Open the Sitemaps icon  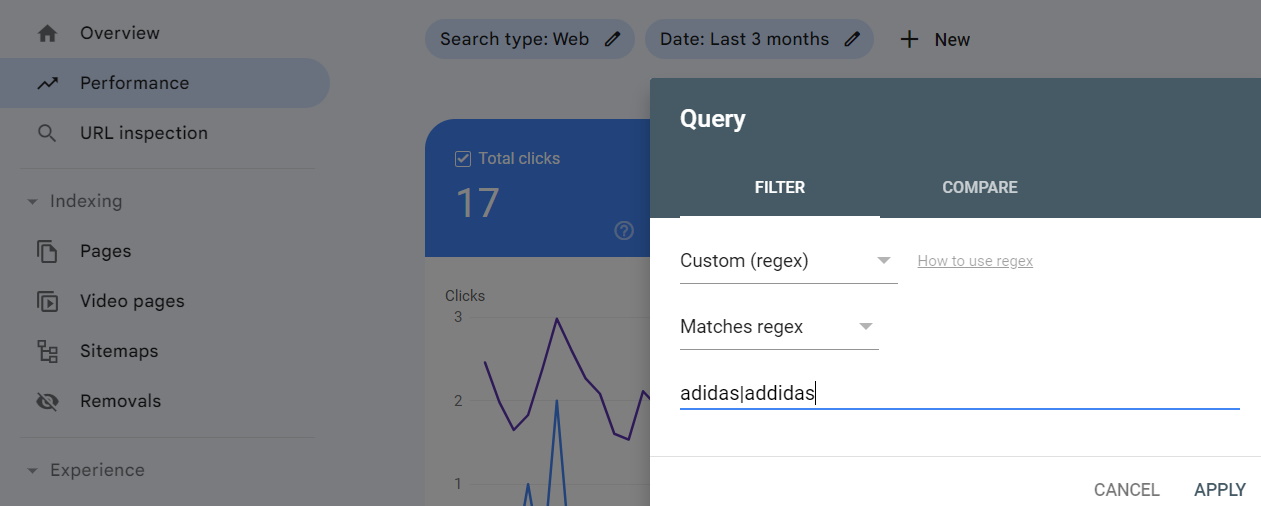pos(47,351)
